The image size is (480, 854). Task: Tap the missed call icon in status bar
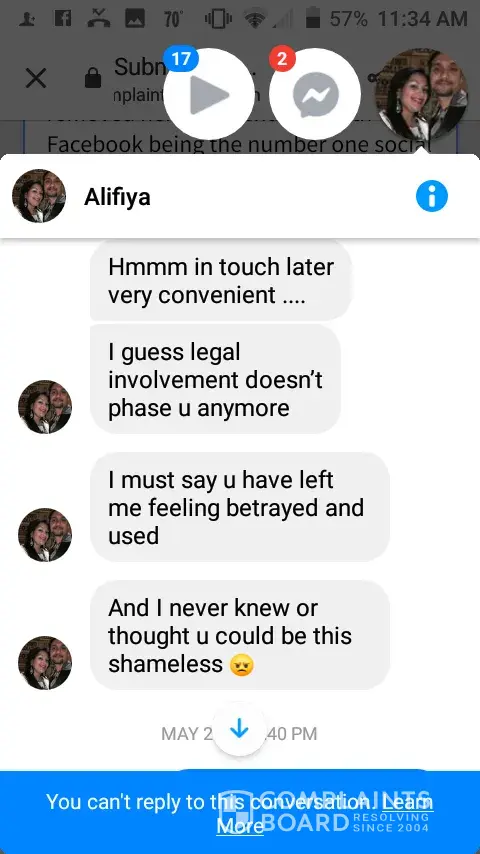98,19
